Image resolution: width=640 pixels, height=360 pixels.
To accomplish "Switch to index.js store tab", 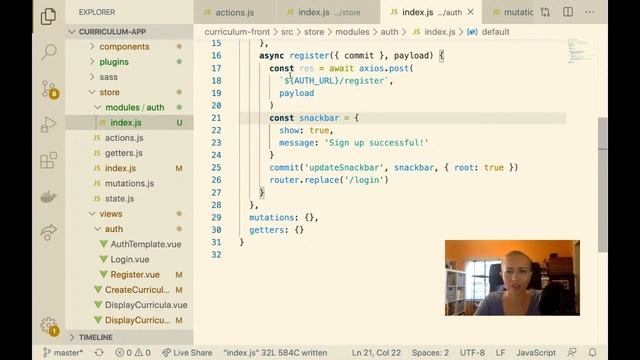I will coord(328,12).
